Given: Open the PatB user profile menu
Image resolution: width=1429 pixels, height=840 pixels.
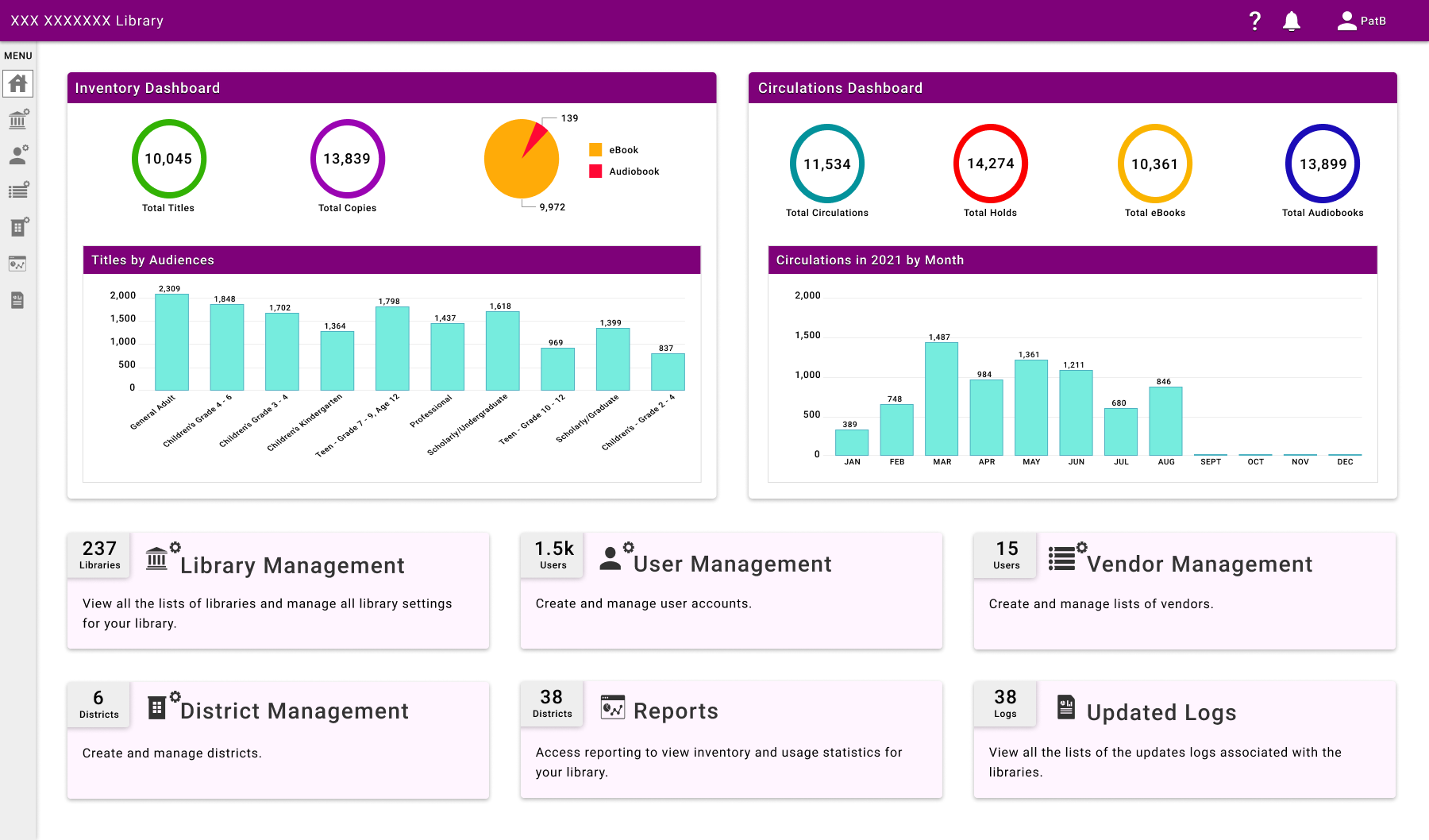Looking at the screenshot, I should 1362,21.
